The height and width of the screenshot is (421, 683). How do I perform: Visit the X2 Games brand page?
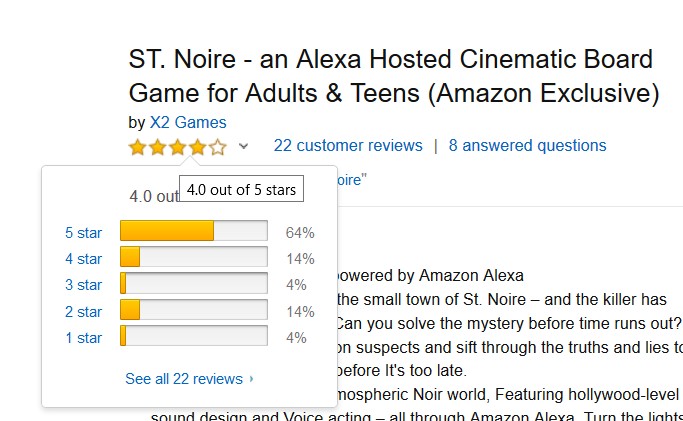[x=188, y=123]
